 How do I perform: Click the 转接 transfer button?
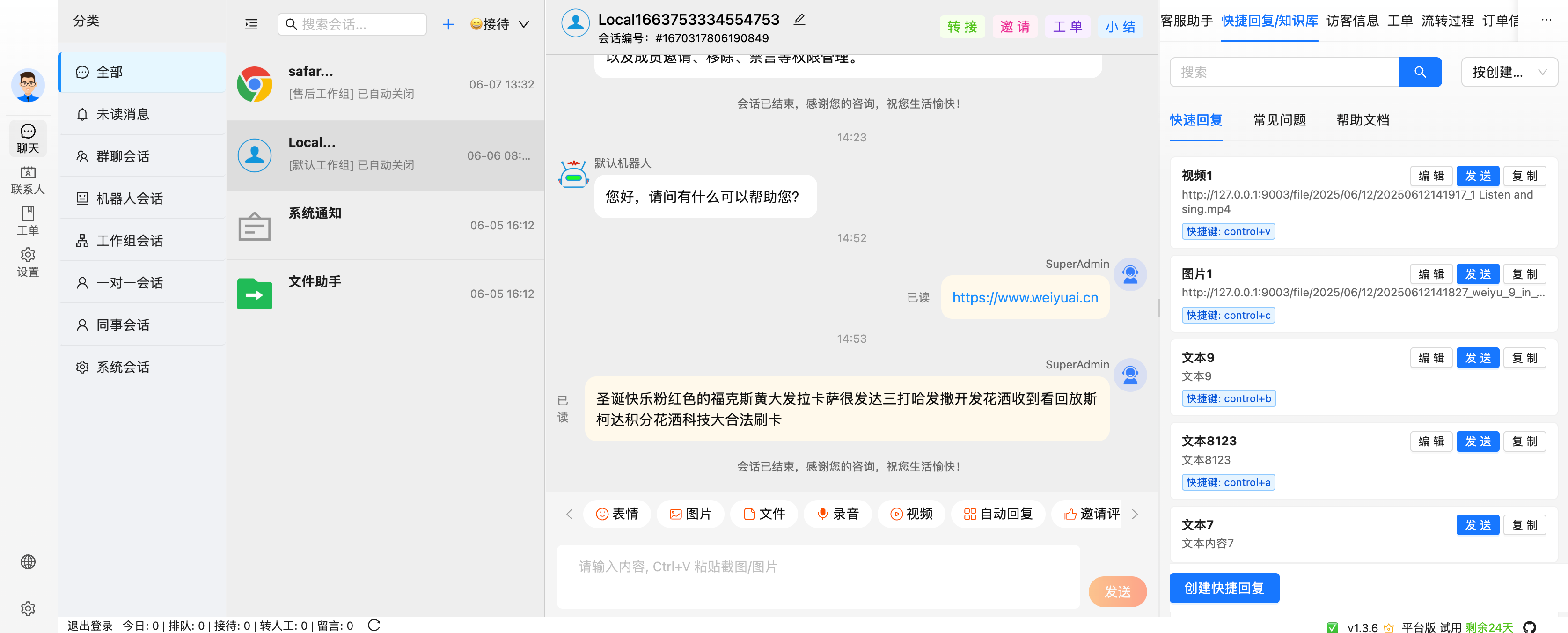(x=962, y=27)
